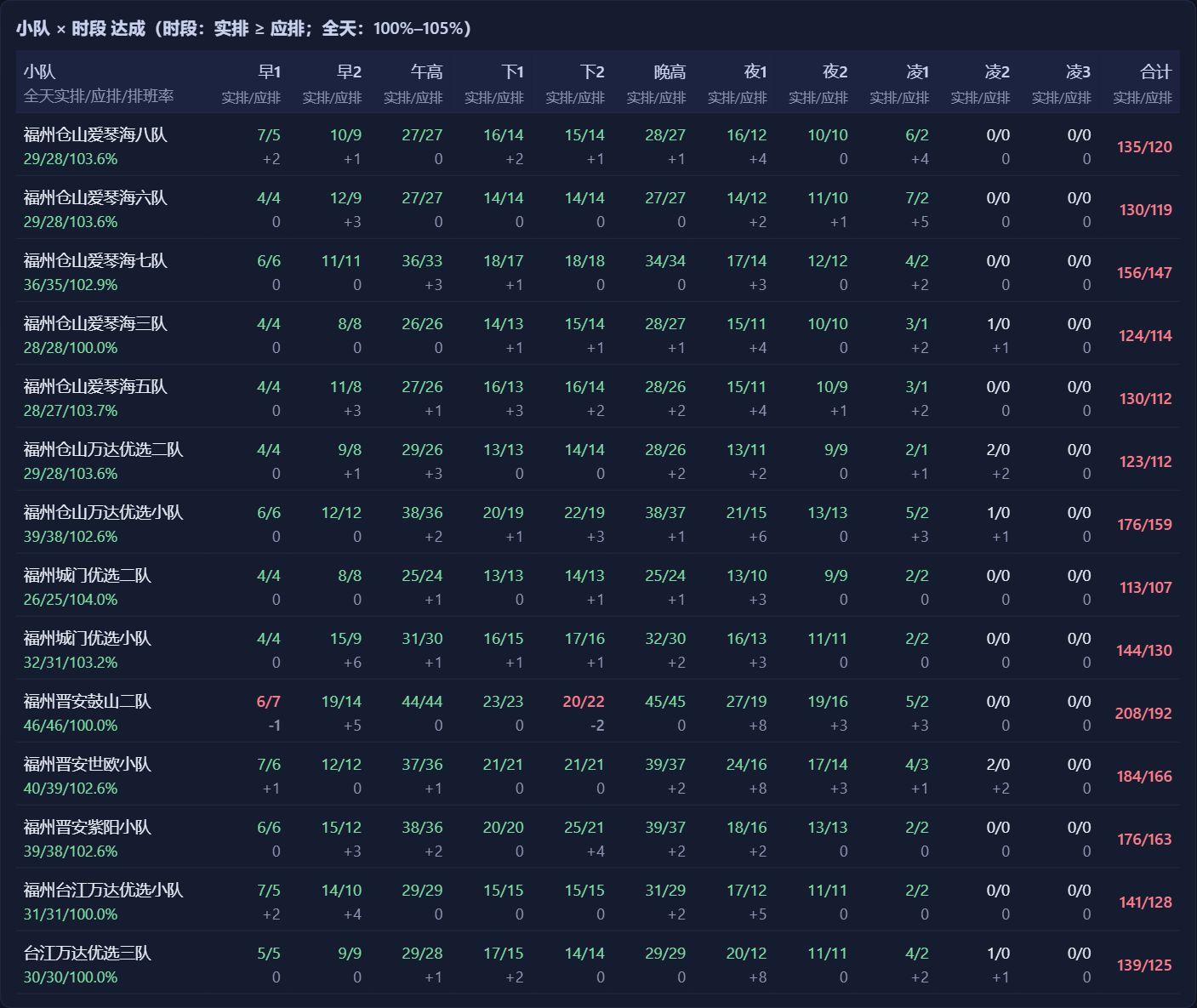Click 20/12 夜1 cell of 台江万达优选三队
This screenshot has width=1197, height=1008.
(x=746, y=954)
